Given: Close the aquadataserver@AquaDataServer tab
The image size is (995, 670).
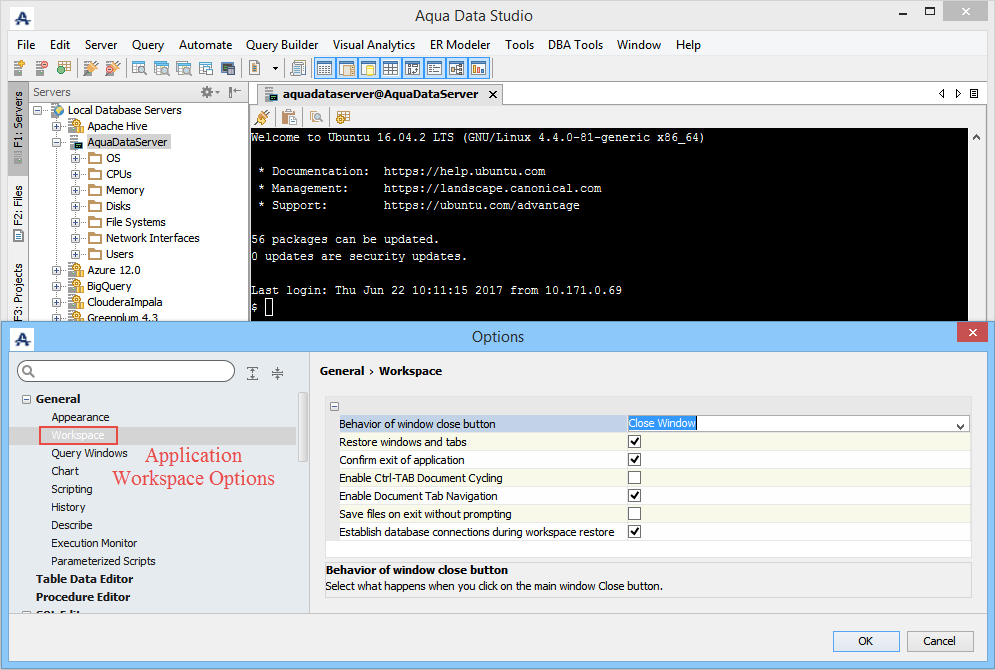Looking at the screenshot, I should pyautogui.click(x=492, y=95).
